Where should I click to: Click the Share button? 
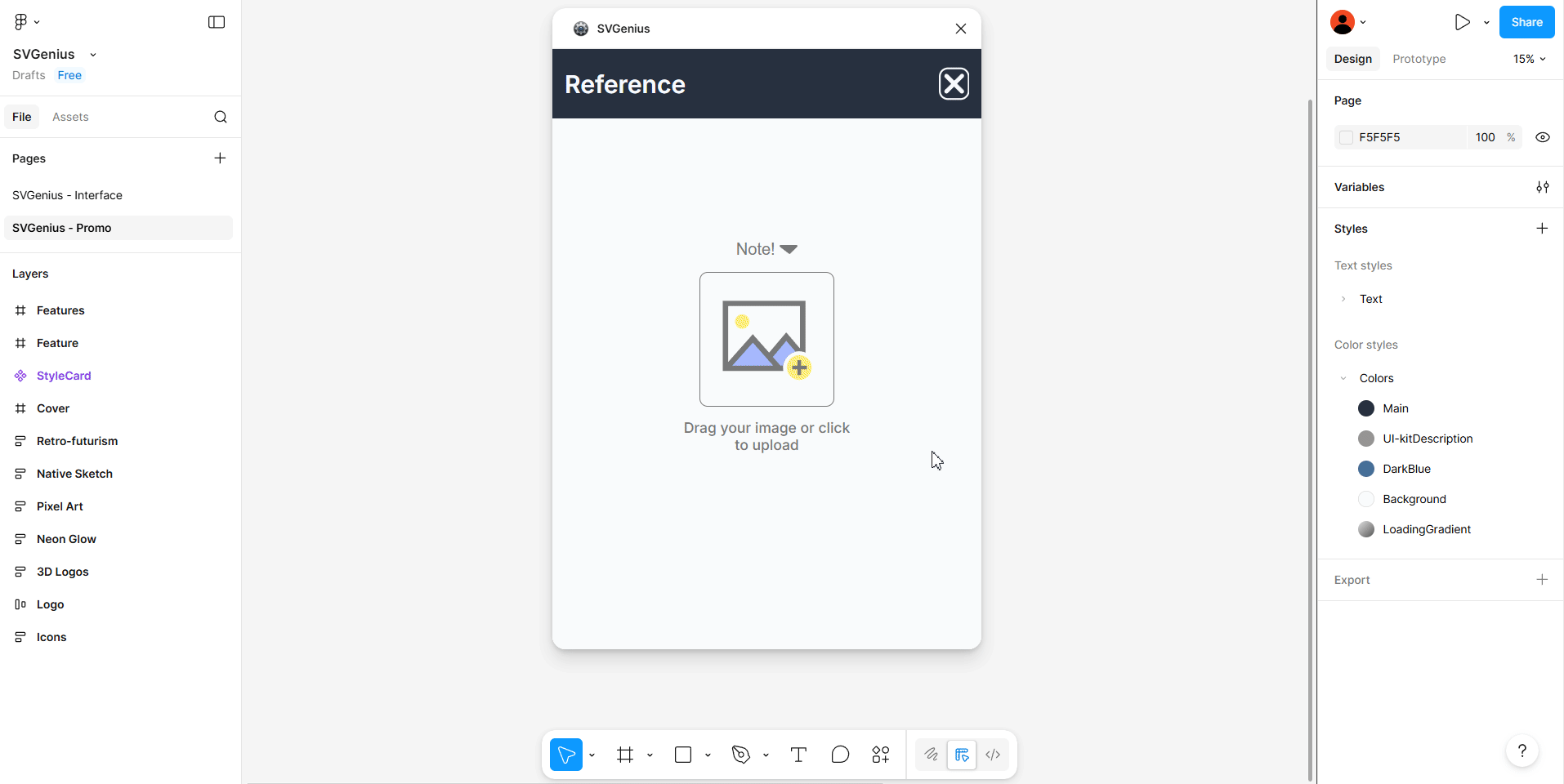1526,22
